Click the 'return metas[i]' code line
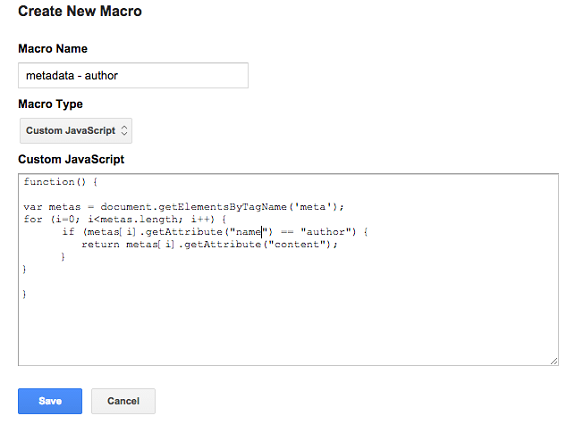This screenshot has height=424, width=575. click(x=209, y=244)
